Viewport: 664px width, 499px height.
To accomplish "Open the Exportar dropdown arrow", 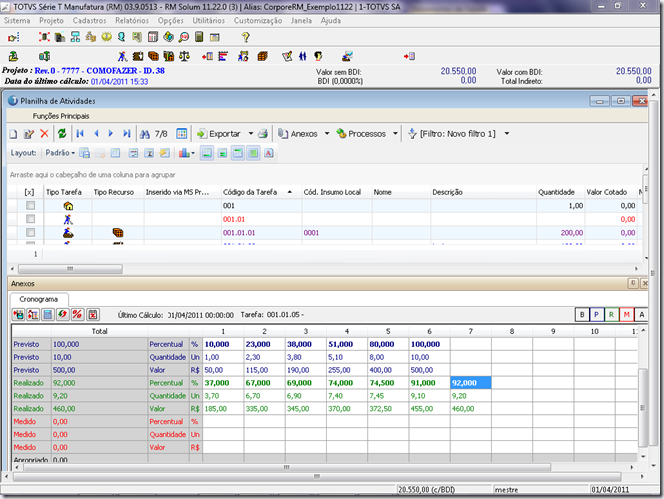I will click(x=251, y=134).
